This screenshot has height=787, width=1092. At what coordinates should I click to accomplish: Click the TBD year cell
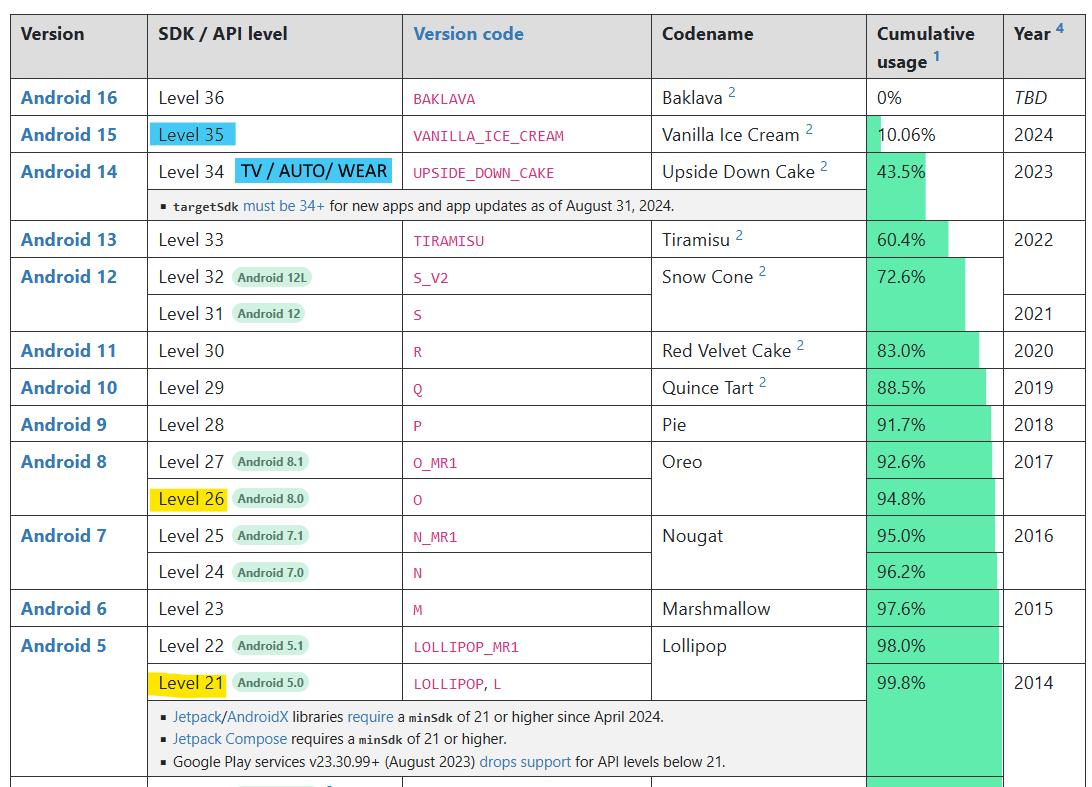tap(1044, 98)
